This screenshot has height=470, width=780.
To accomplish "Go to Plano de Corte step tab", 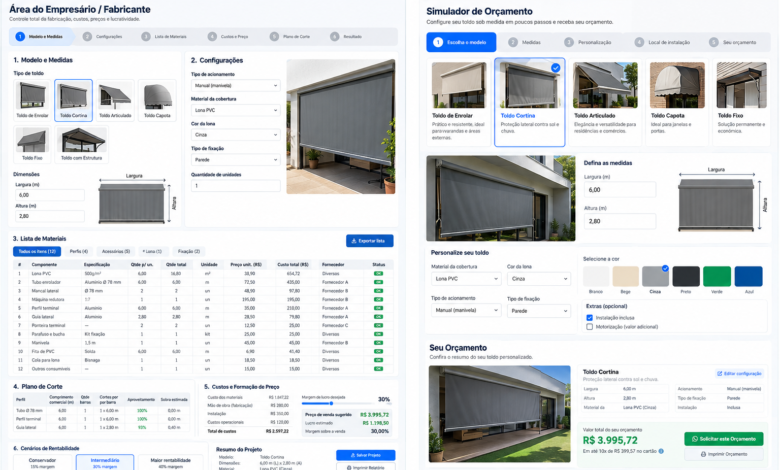I will [x=291, y=37].
